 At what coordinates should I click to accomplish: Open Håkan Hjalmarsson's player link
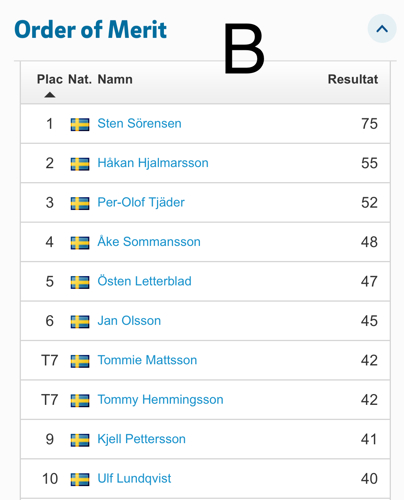tap(153, 163)
